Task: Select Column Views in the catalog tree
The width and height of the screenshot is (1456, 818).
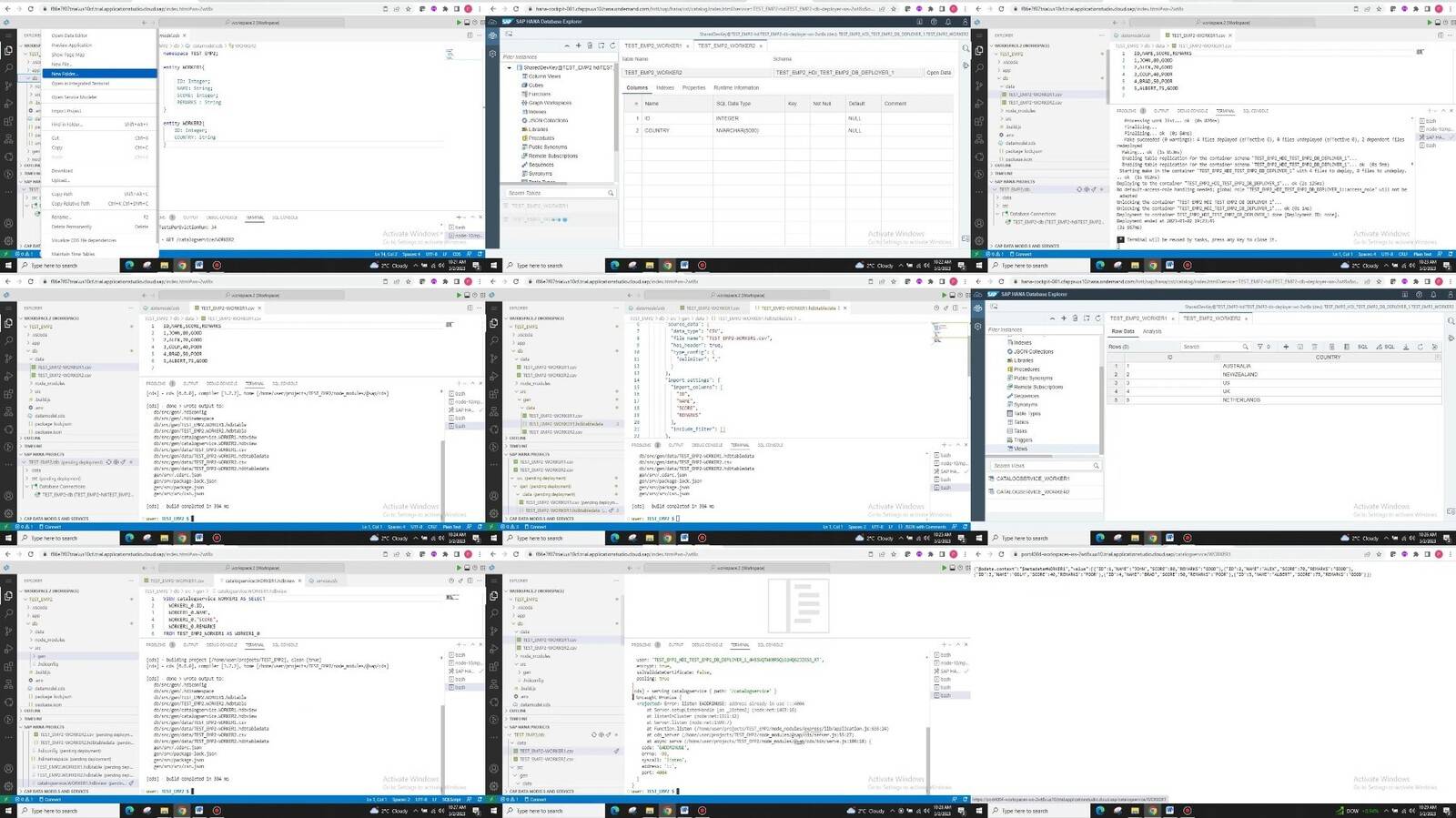Action: click(544, 76)
